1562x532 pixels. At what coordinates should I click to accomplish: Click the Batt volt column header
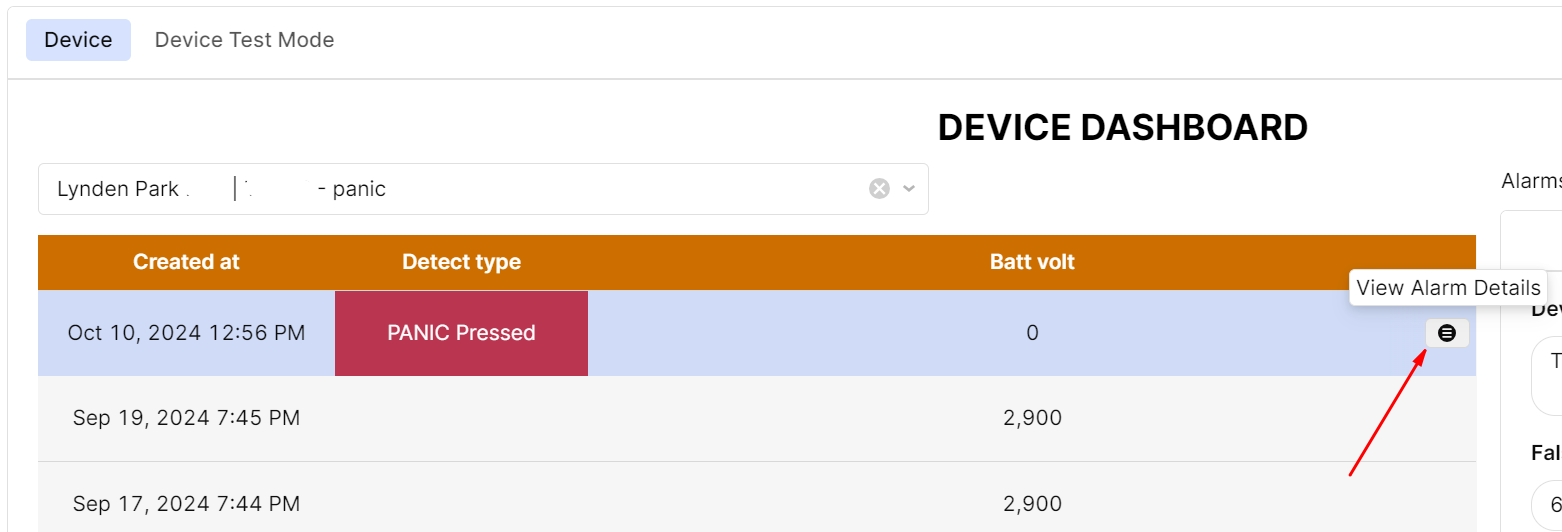[1032, 262]
